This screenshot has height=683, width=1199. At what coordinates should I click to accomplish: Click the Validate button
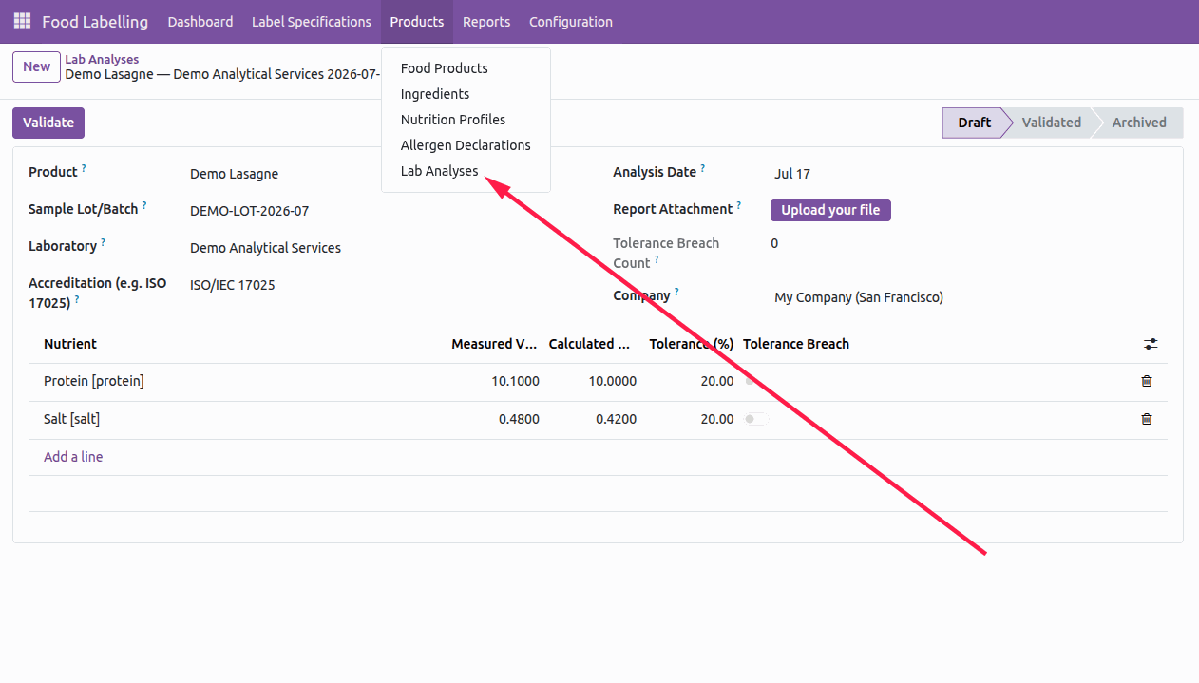[x=48, y=122]
